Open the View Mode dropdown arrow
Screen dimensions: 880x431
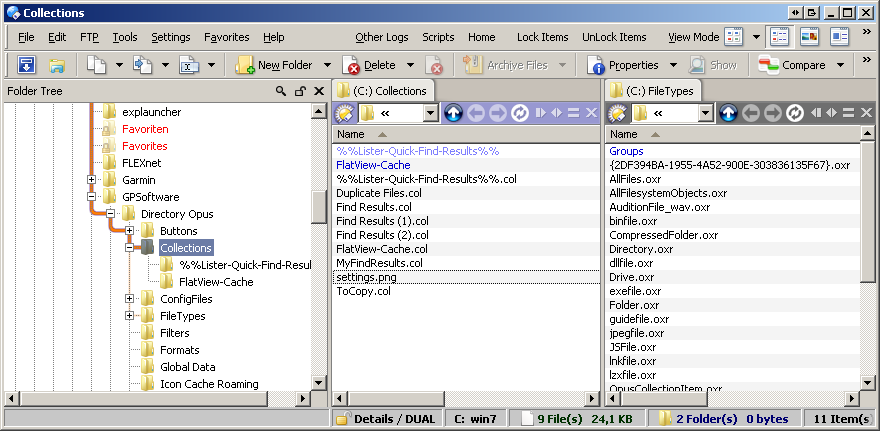tap(757, 37)
